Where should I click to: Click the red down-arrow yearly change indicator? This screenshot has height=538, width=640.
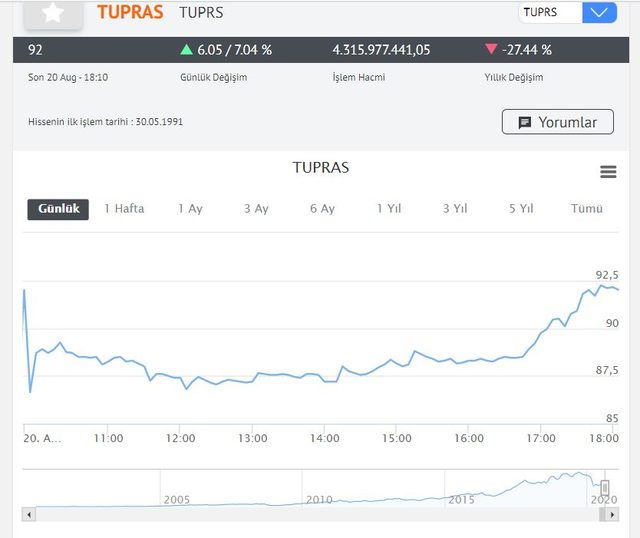[x=491, y=49]
